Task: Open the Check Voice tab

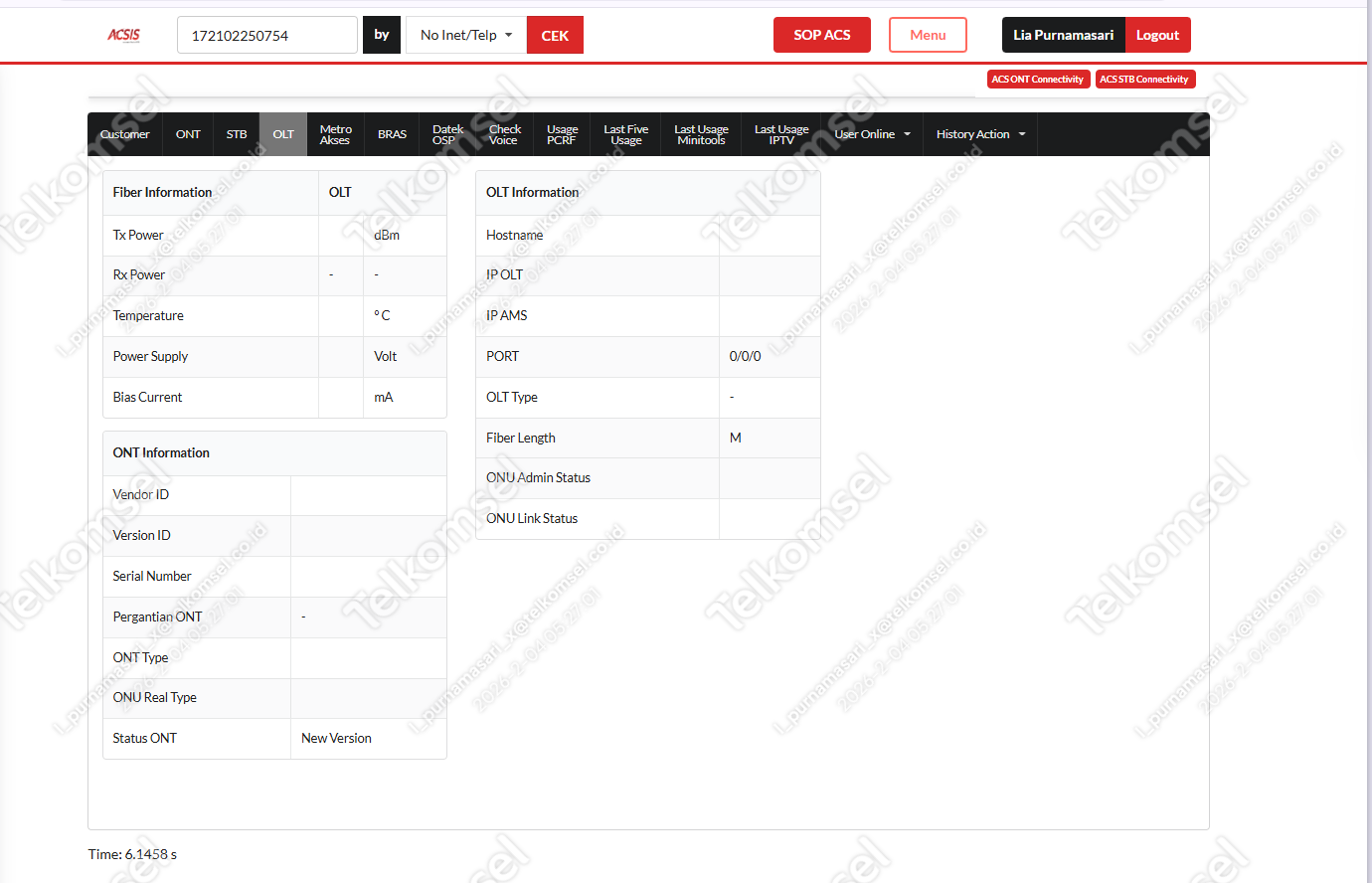Action: [505, 134]
